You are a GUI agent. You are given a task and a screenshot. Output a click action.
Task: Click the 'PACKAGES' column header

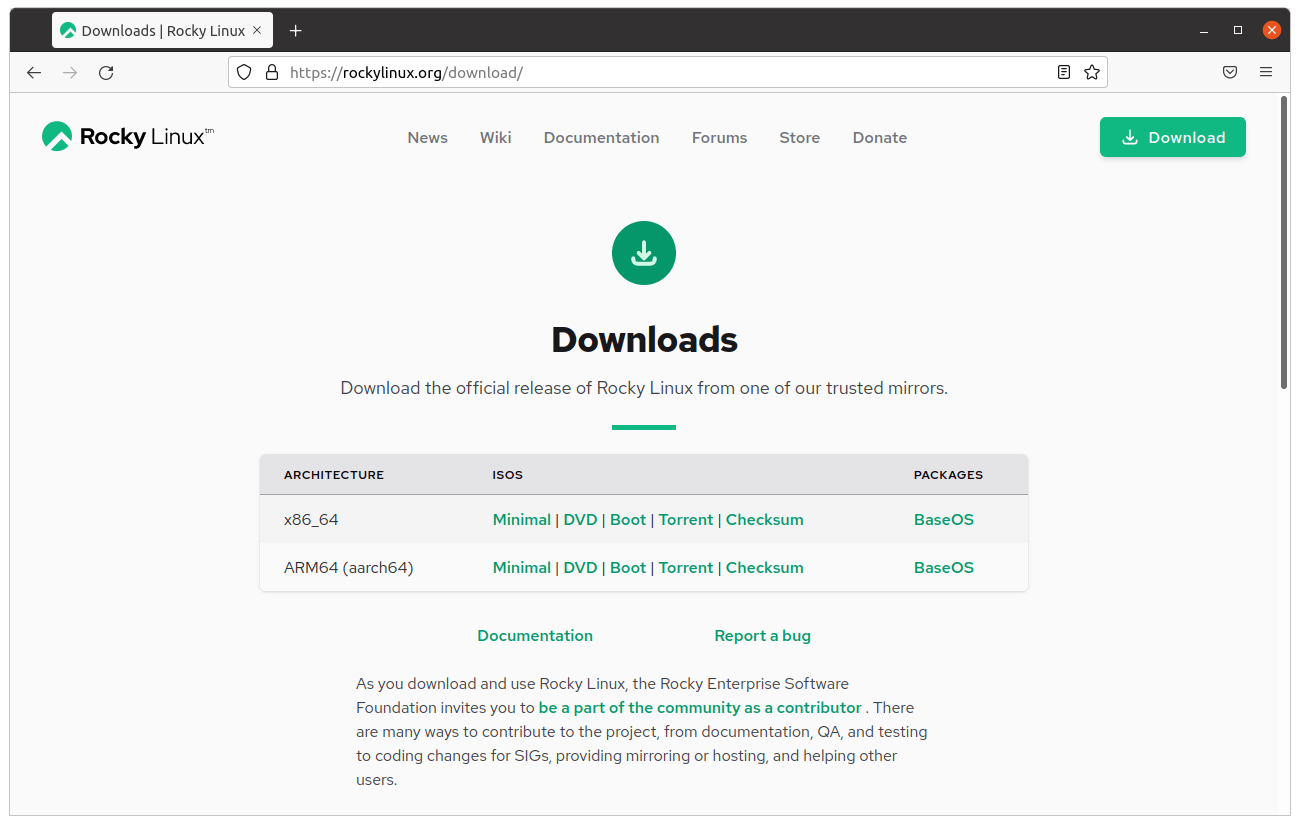point(948,475)
